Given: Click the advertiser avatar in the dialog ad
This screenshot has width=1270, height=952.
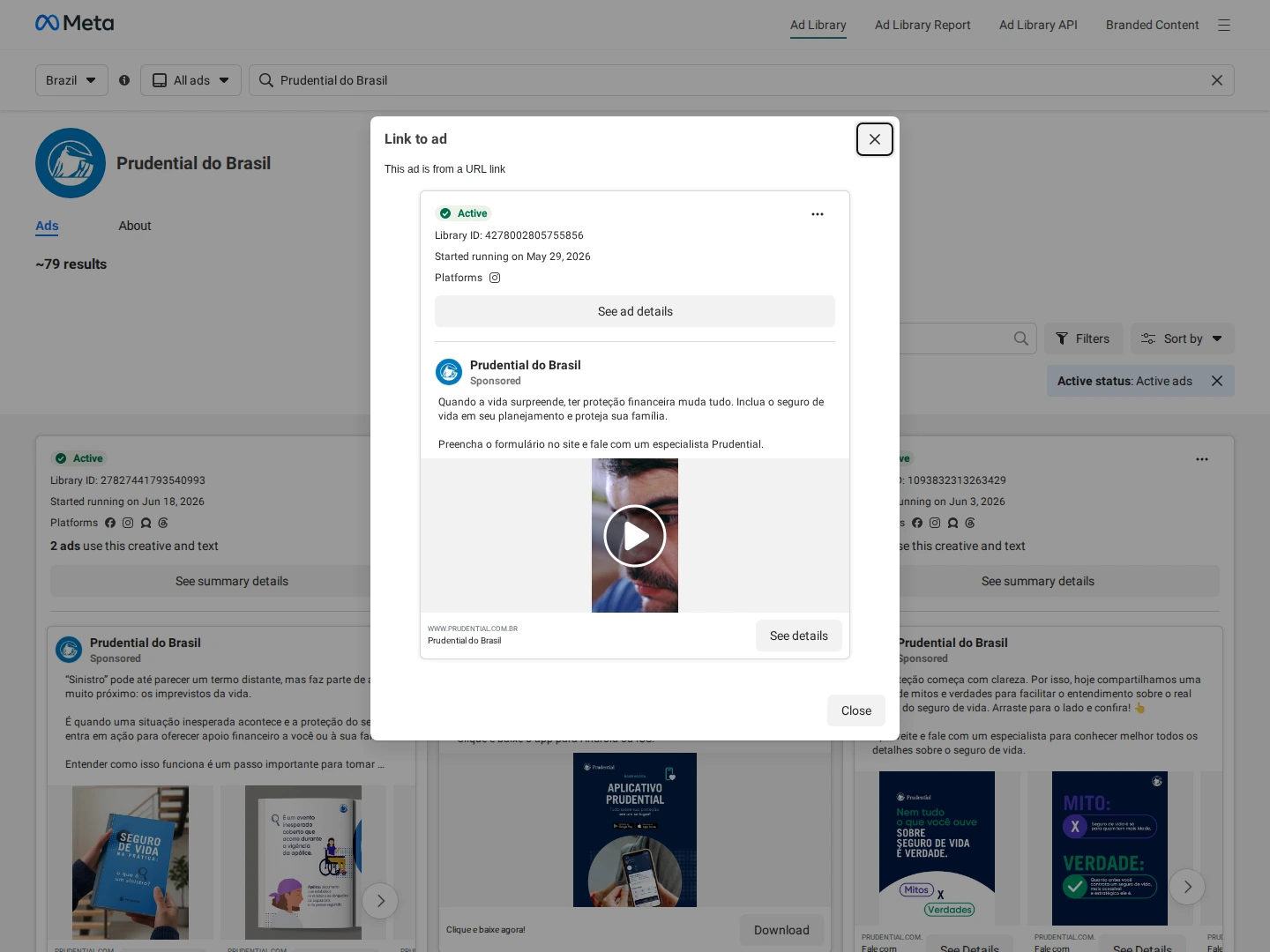Looking at the screenshot, I should point(449,372).
